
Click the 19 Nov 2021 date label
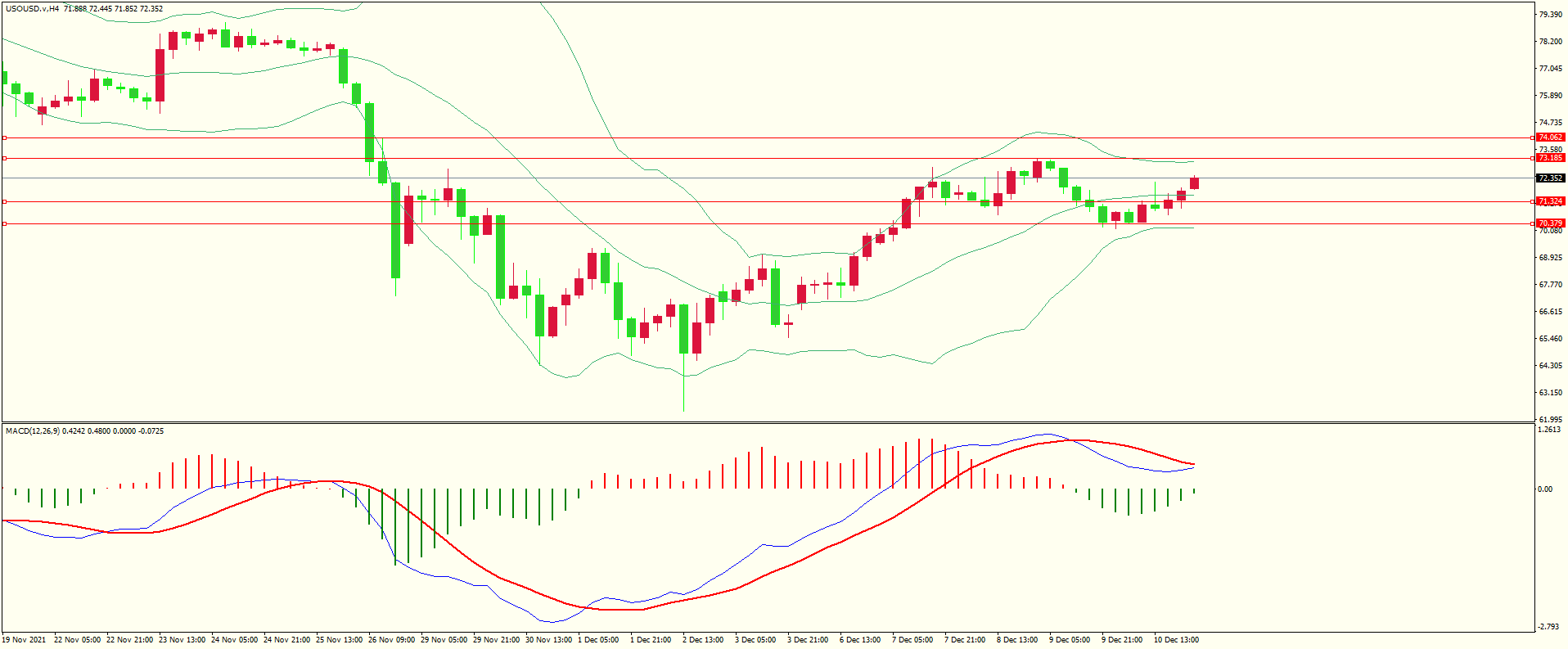click(24, 640)
